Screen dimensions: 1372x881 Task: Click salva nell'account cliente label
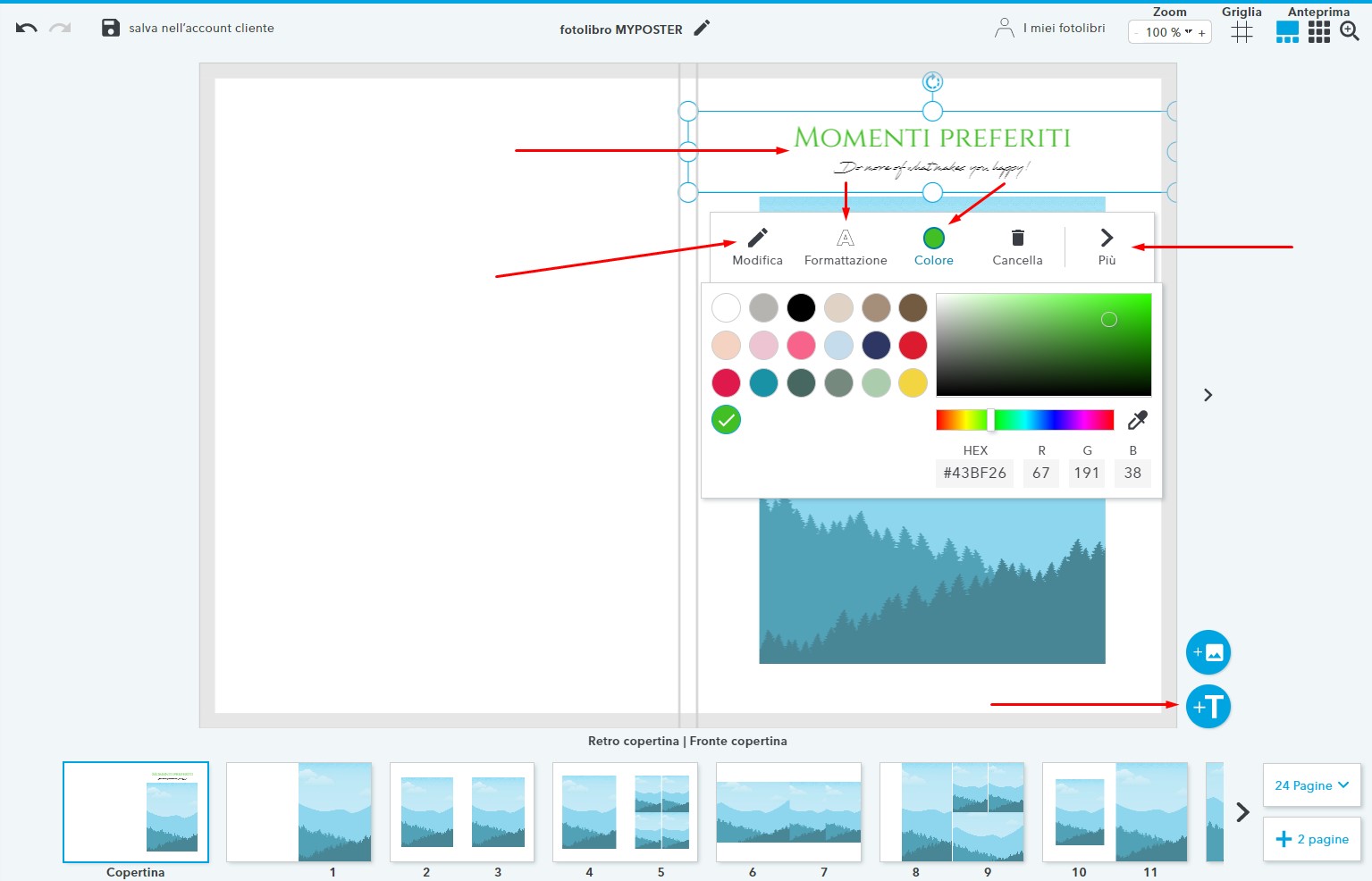[x=201, y=28]
